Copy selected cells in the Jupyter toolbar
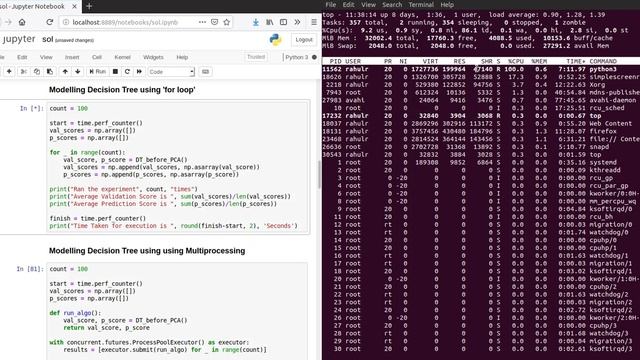The image size is (640, 360). pos(37,71)
